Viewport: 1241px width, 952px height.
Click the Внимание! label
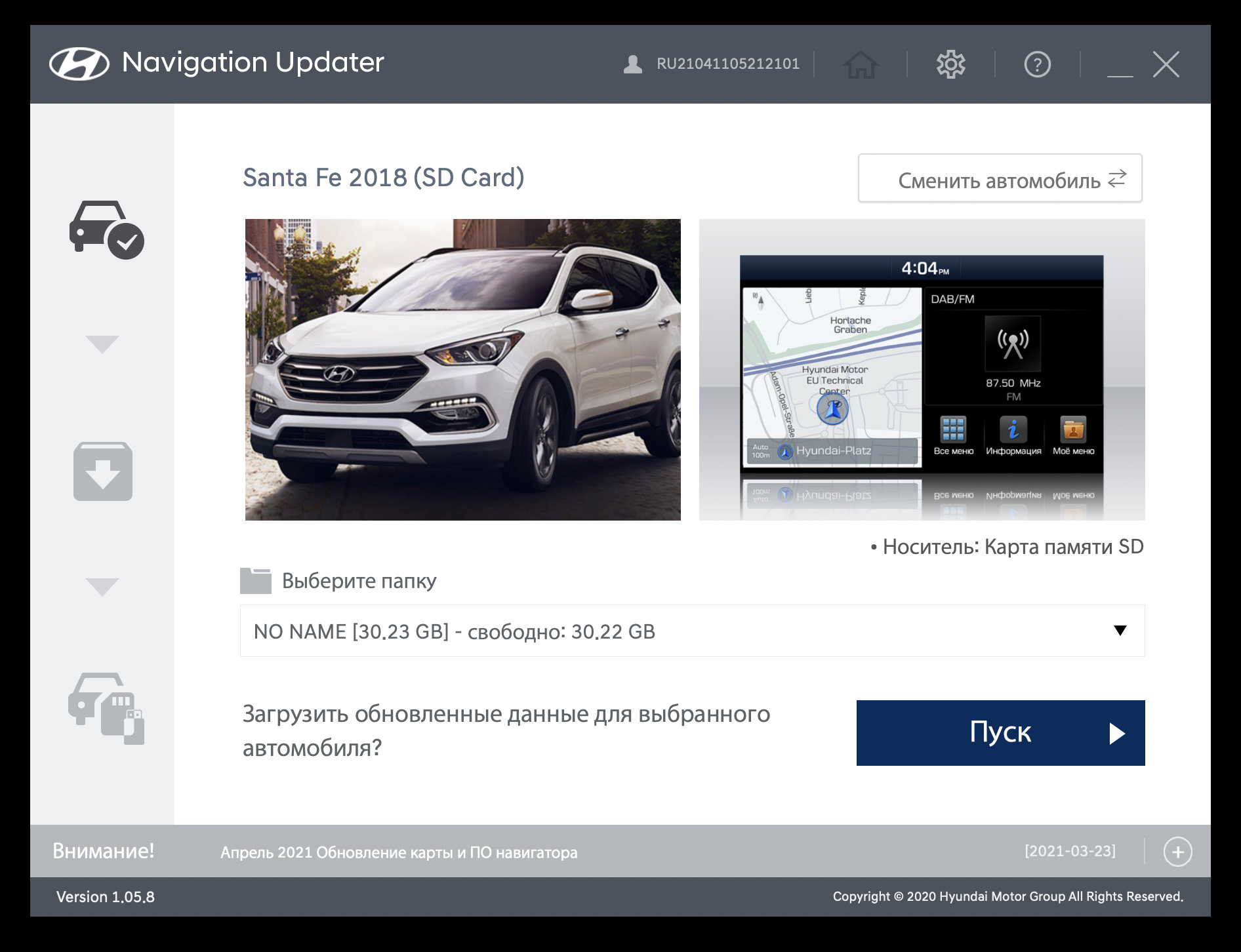[104, 851]
